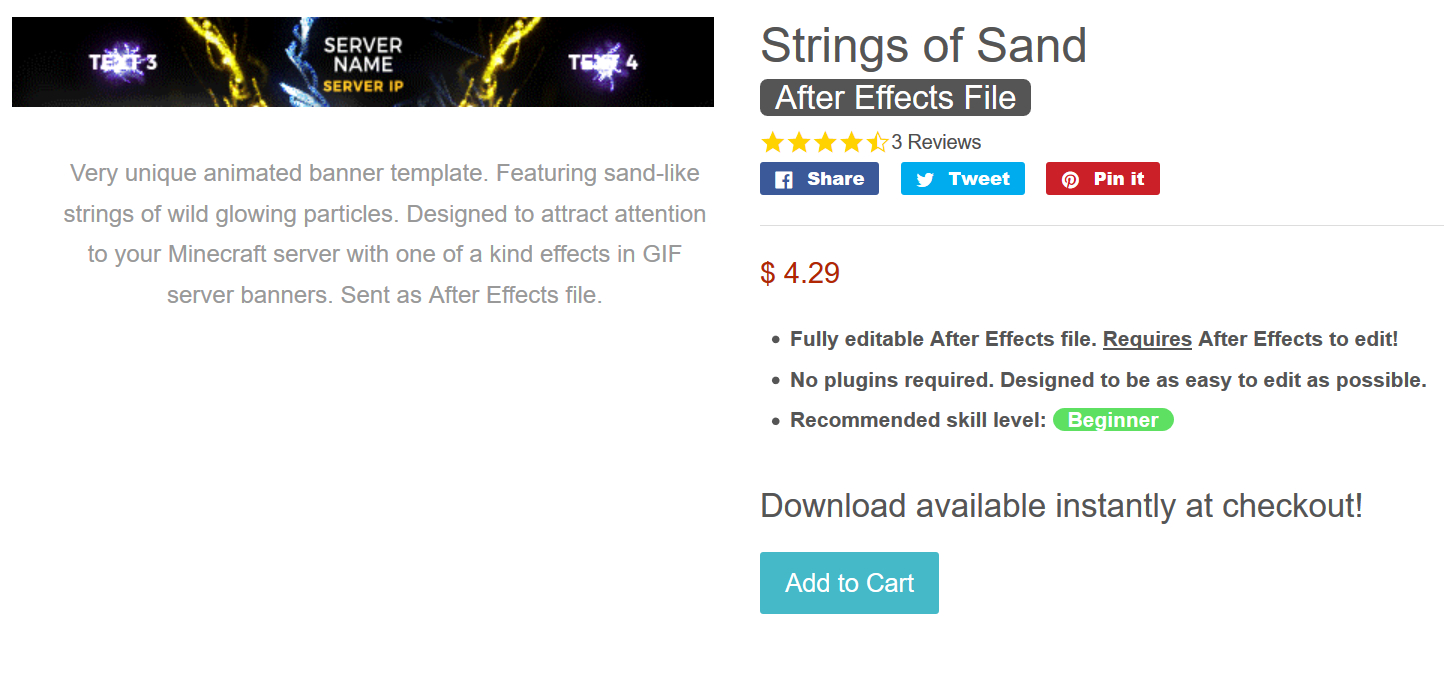Click the product description paragraph
The width and height of the screenshot is (1444, 674).
(x=385, y=235)
